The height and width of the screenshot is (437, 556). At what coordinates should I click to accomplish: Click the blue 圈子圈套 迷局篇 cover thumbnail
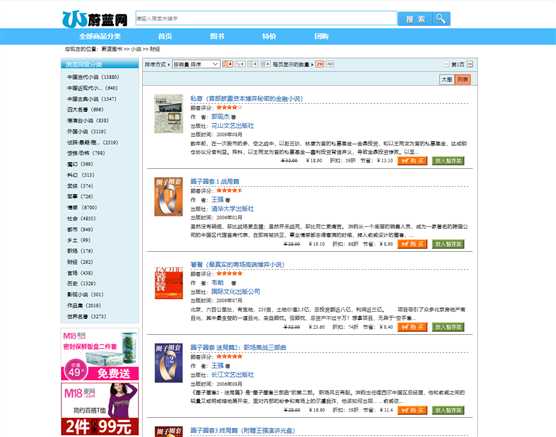point(168,363)
